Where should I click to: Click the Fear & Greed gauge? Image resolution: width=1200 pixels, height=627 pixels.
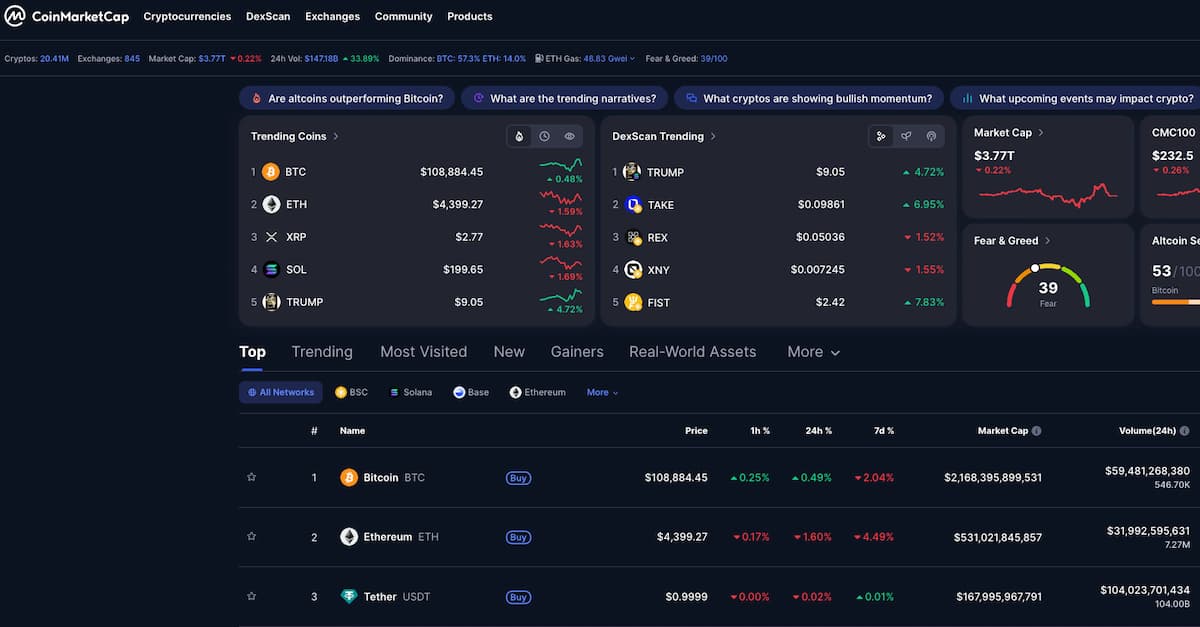(1048, 286)
